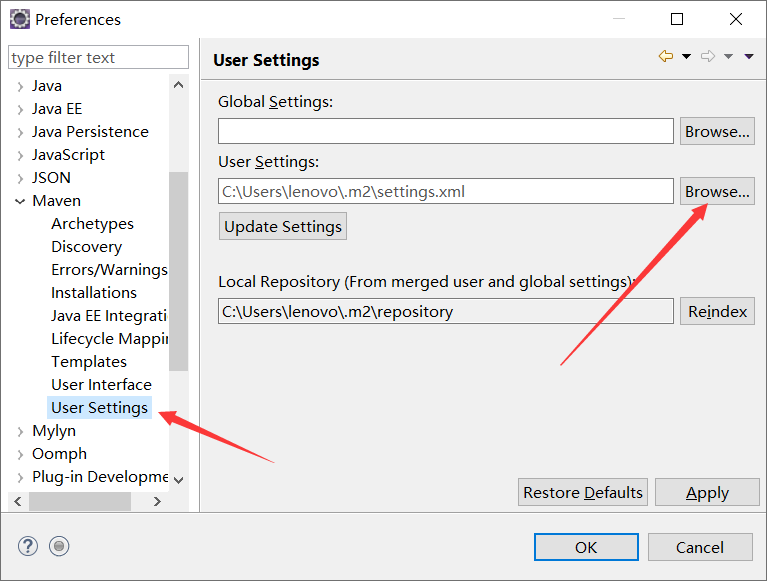Open the preferences page view menu arrow

point(749,56)
